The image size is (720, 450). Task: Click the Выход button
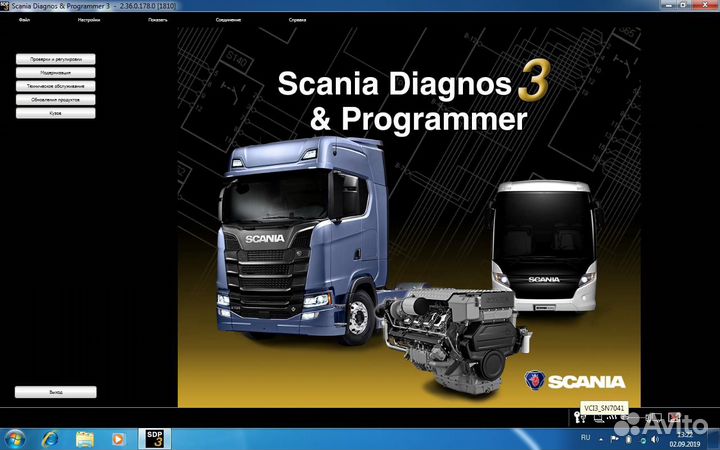pyautogui.click(x=56, y=392)
